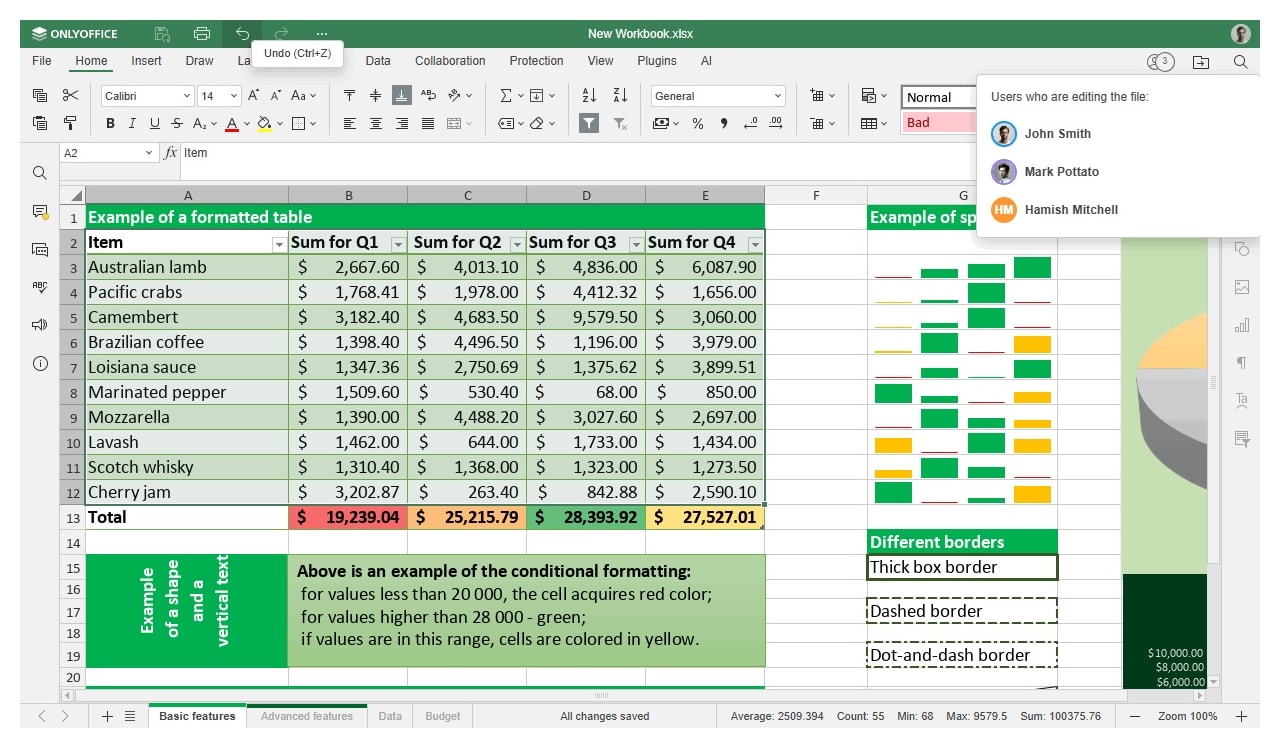Toggle Bold formatting
The image size is (1280, 748).
[x=110, y=123]
